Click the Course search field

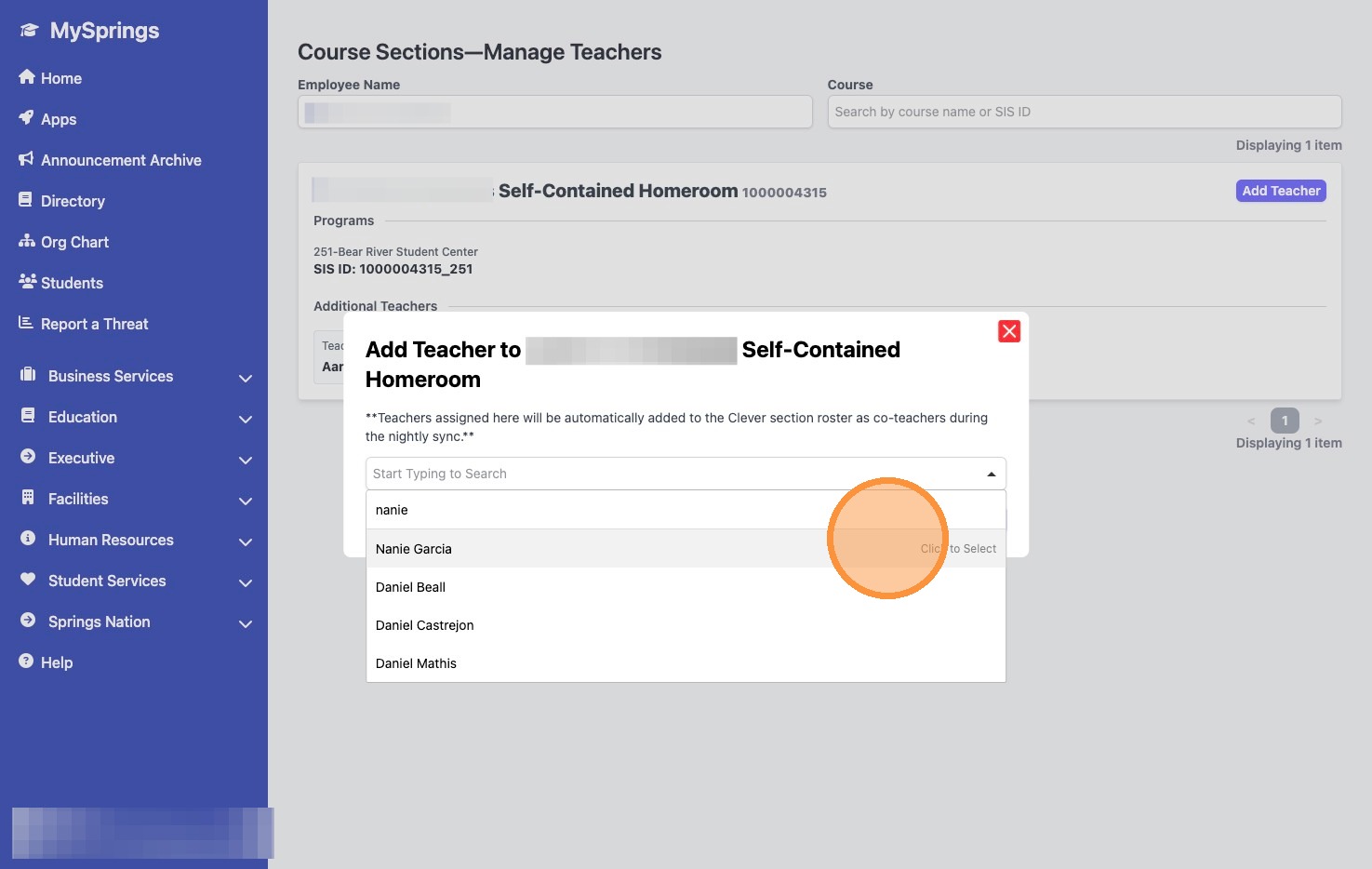(x=1084, y=112)
